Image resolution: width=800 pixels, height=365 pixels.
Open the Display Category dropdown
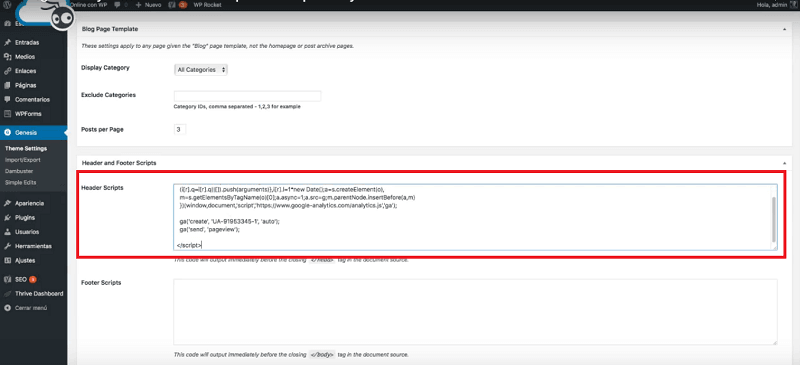coord(201,69)
